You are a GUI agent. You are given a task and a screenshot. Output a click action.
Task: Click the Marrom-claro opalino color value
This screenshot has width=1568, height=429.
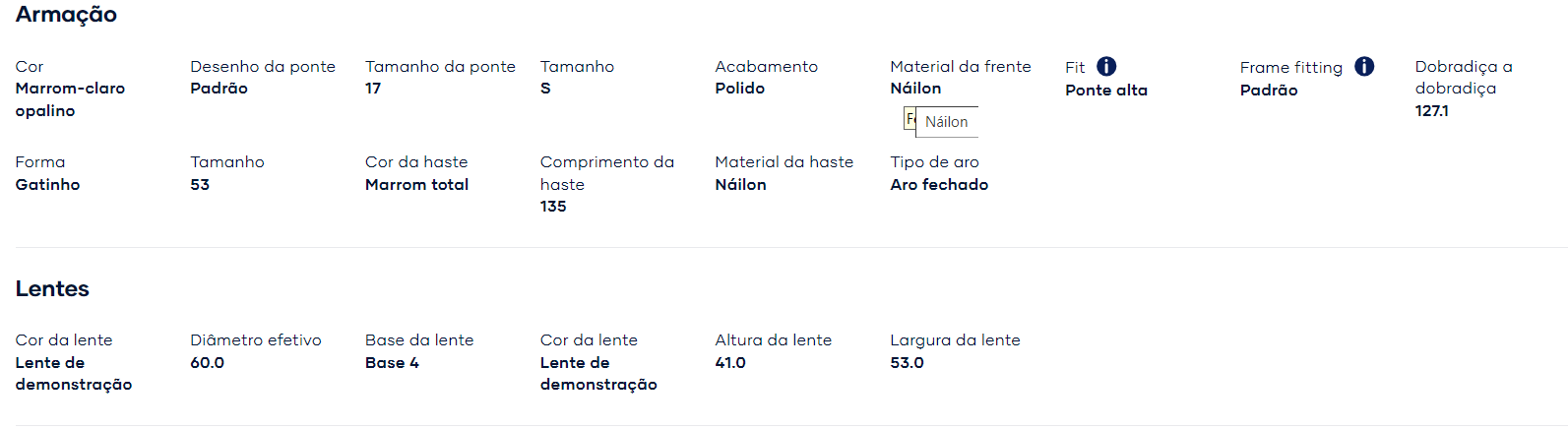pos(70,99)
